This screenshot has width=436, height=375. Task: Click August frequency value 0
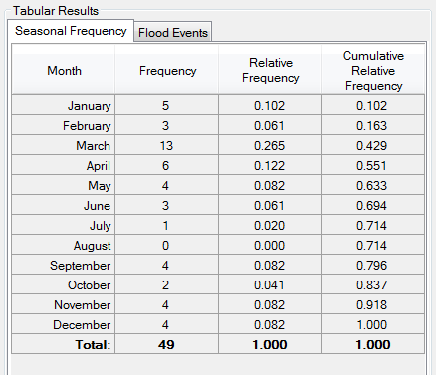pos(167,245)
